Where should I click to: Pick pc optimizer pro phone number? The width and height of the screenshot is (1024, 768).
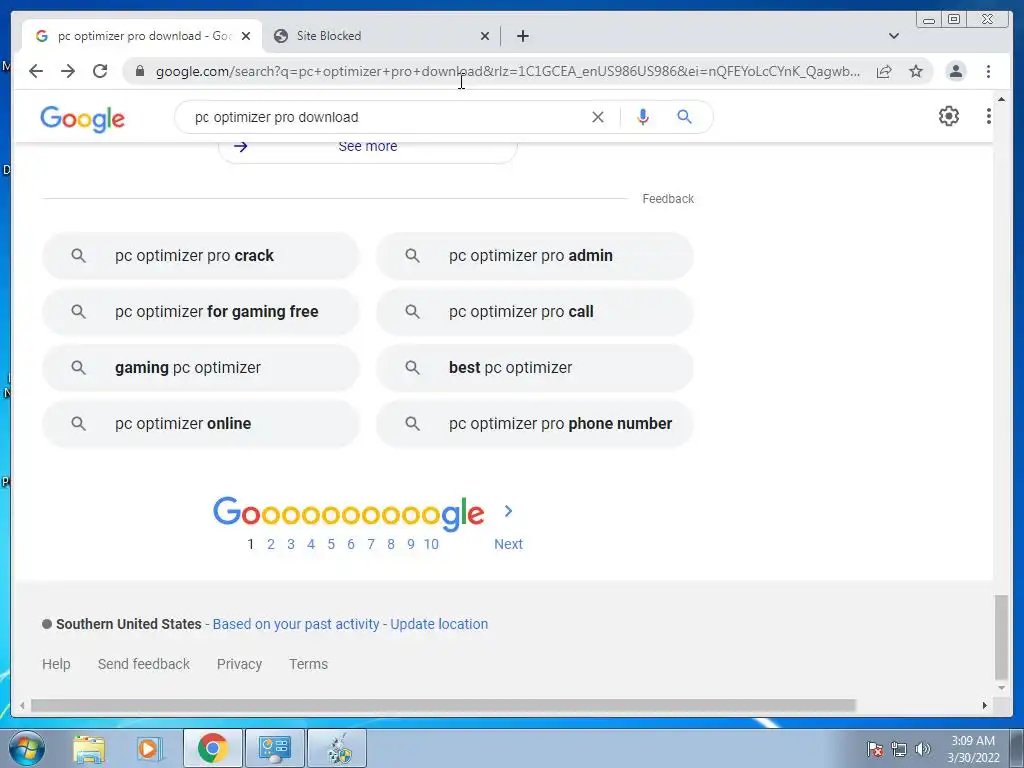535,424
